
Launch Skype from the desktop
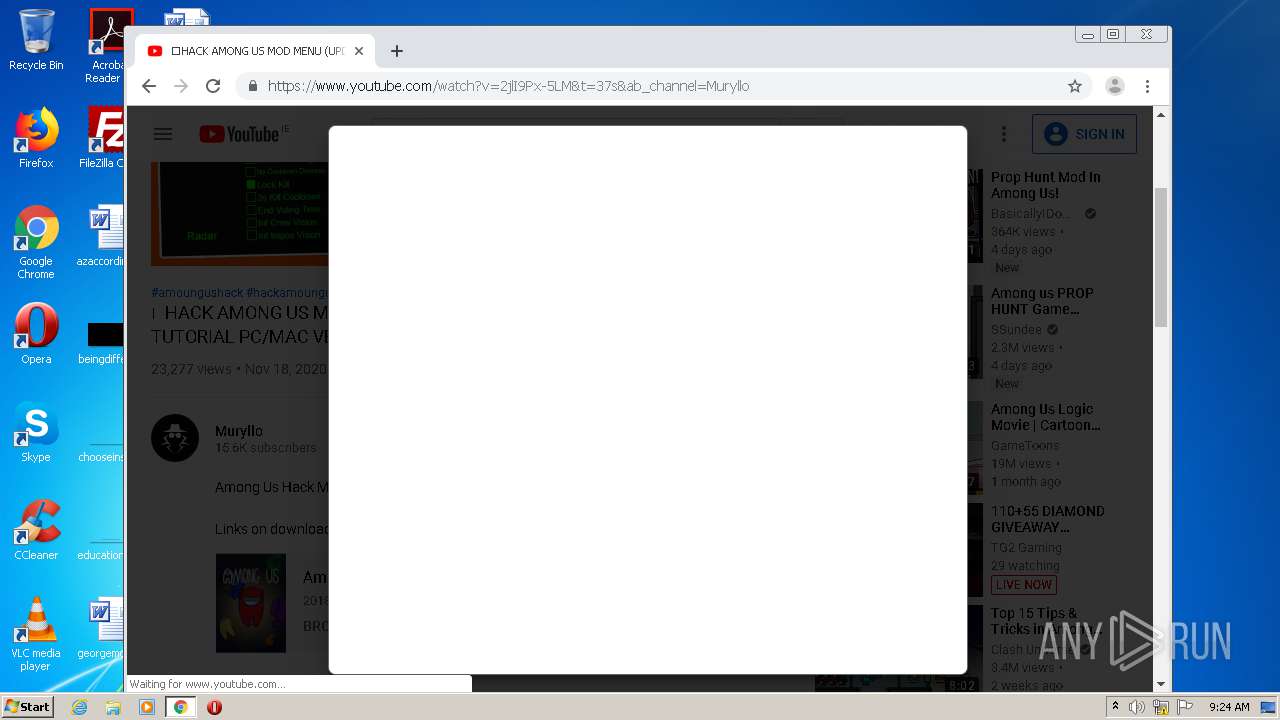(36, 432)
